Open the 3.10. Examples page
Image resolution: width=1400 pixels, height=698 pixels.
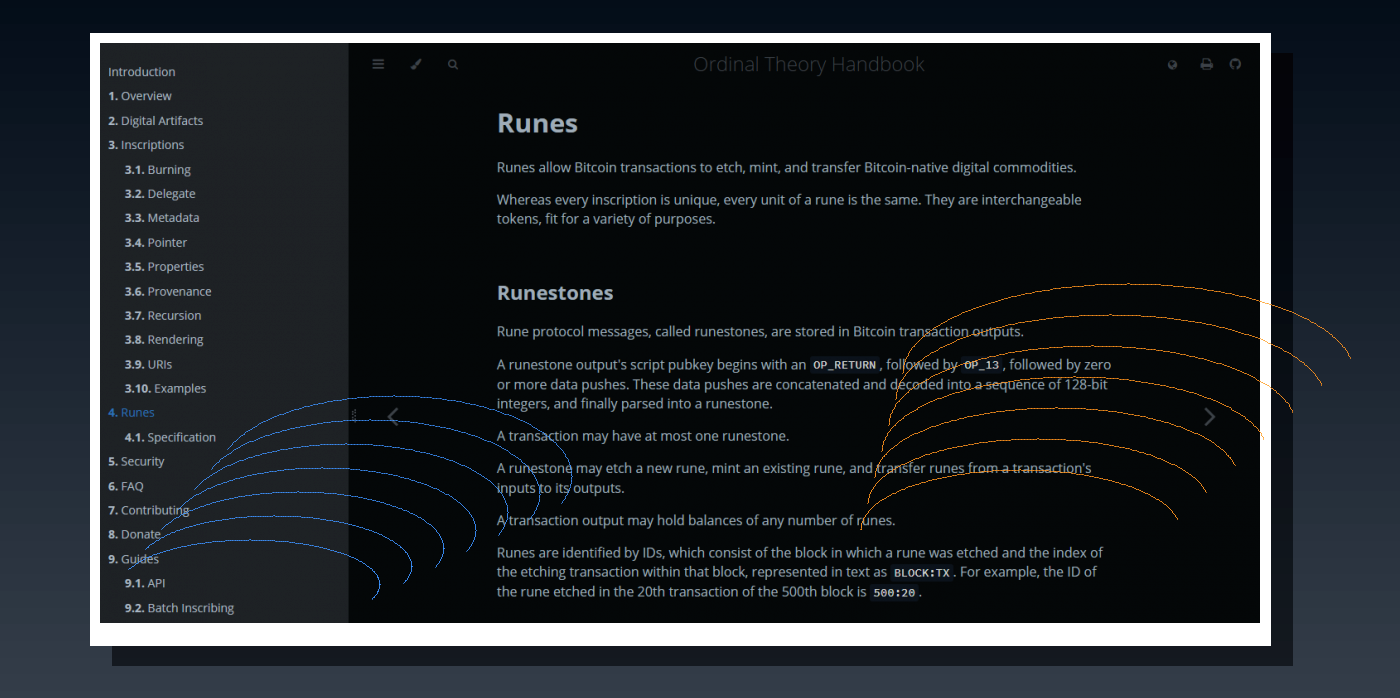(x=165, y=388)
